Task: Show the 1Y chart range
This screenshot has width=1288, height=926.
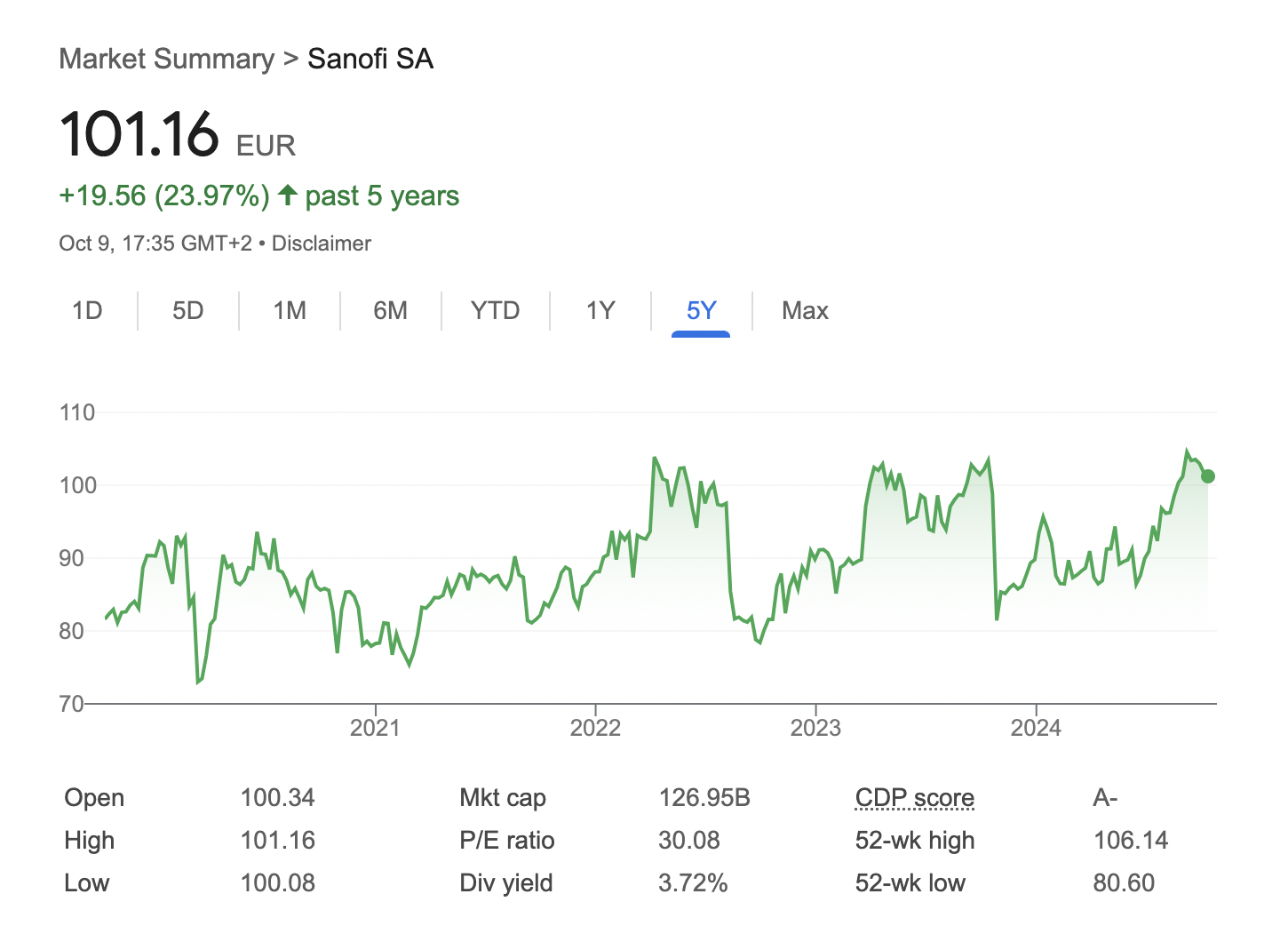Action: [x=600, y=311]
